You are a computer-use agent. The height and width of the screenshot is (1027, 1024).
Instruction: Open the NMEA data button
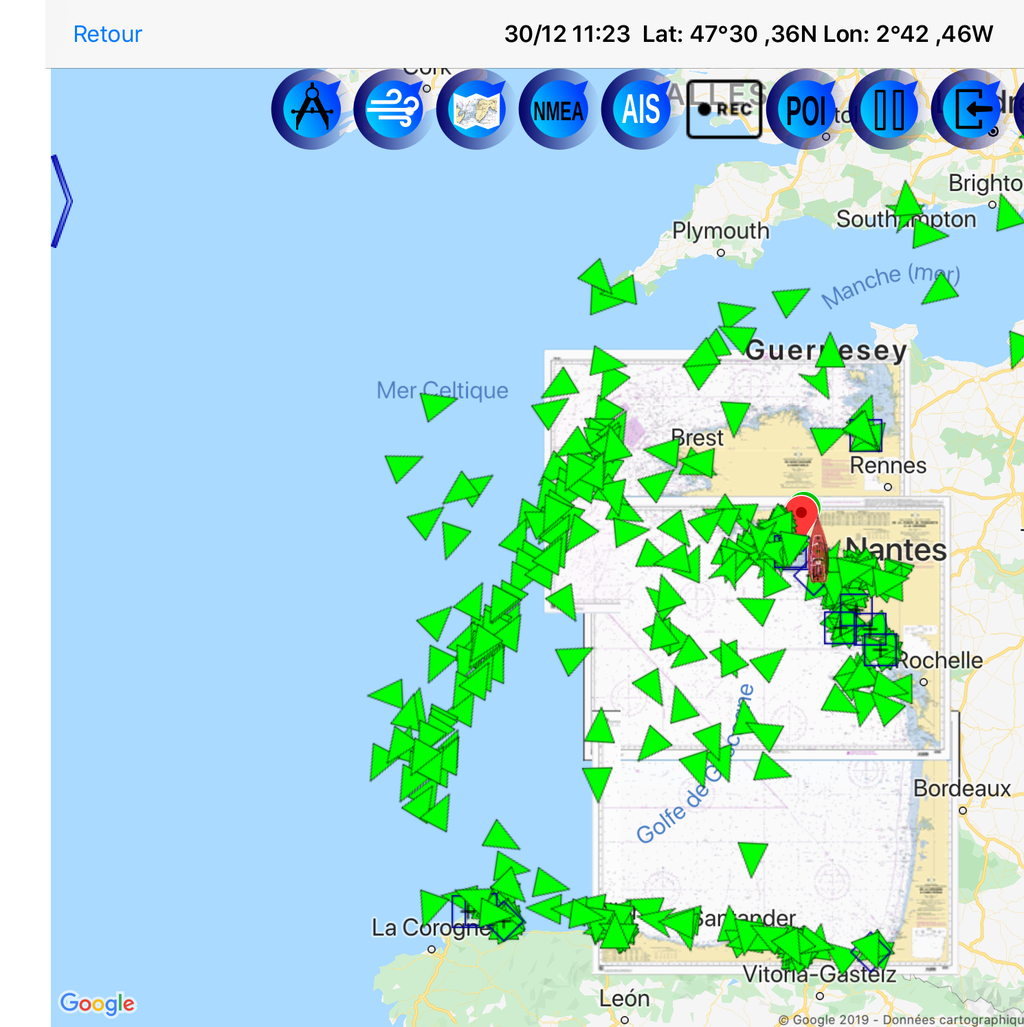[558, 109]
